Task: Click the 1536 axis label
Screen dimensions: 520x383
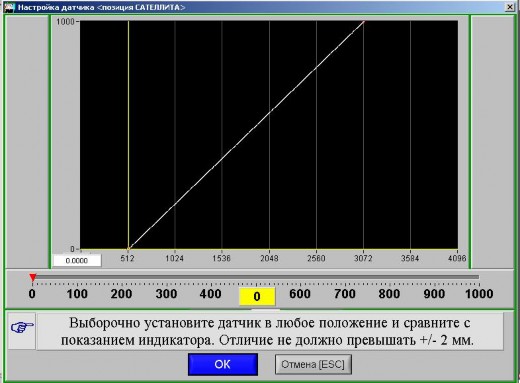Action: click(222, 258)
